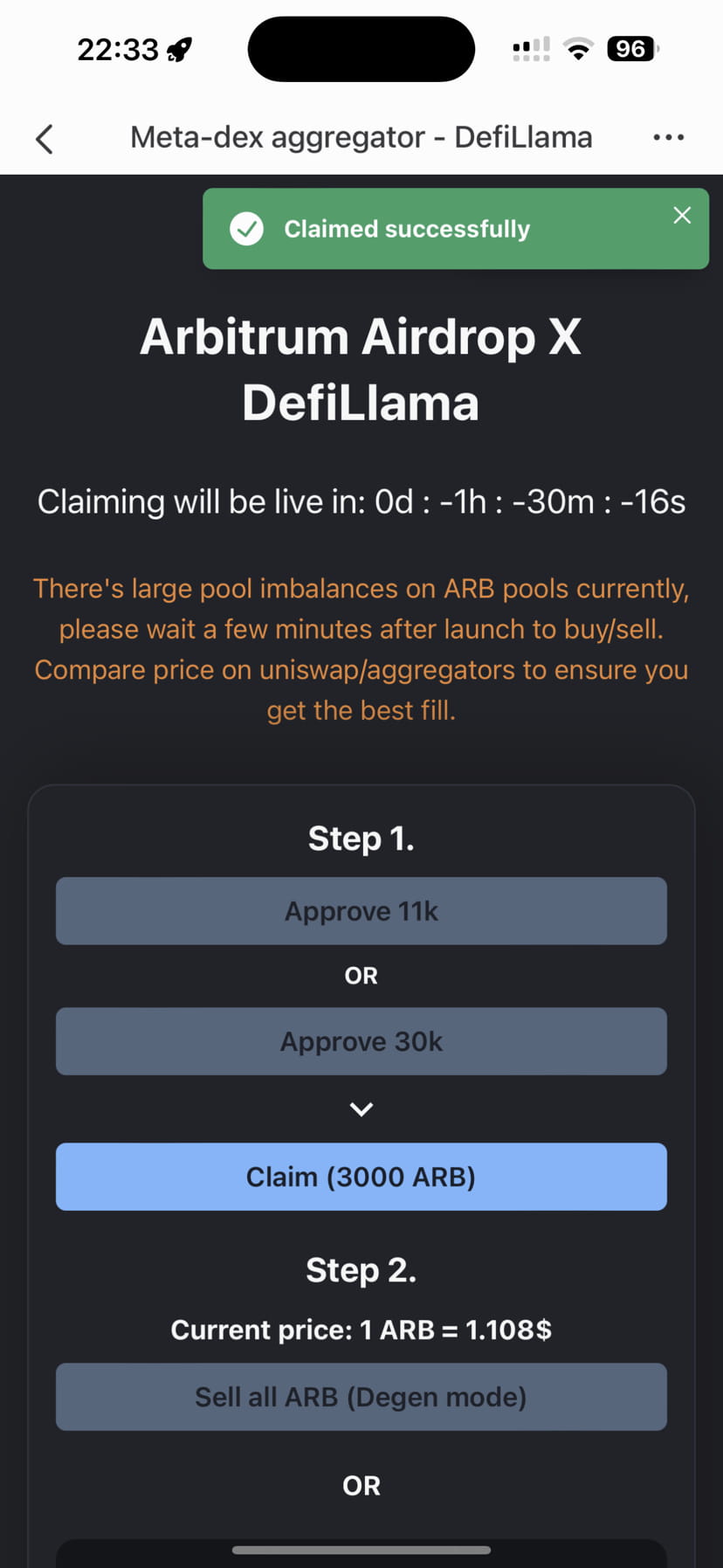Screen dimensions: 723x1568
Task: Dismiss the 'Claimed successfully' toast with the X
Action: 682,215
